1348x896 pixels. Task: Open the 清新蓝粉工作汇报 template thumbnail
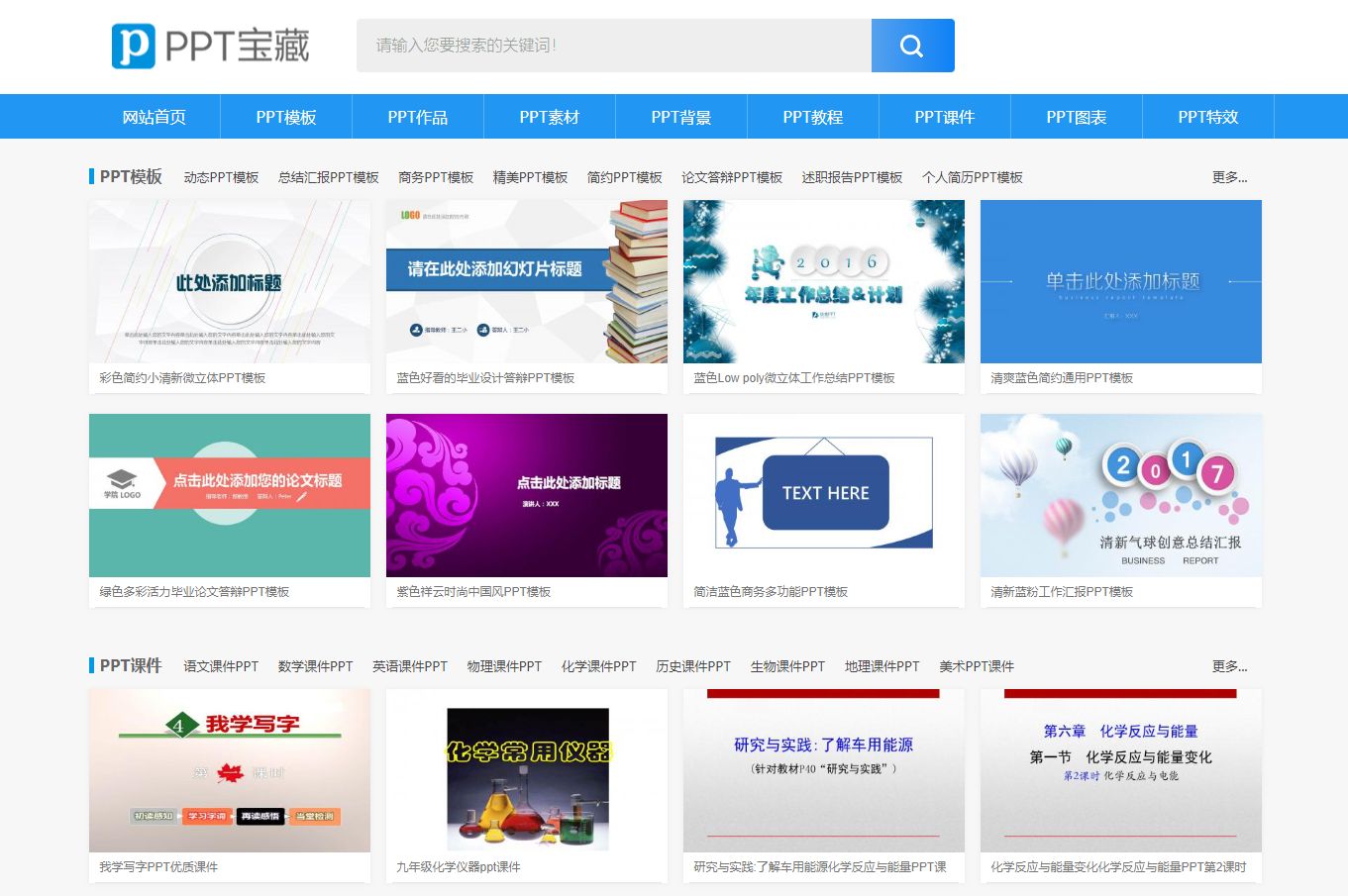(x=1121, y=495)
